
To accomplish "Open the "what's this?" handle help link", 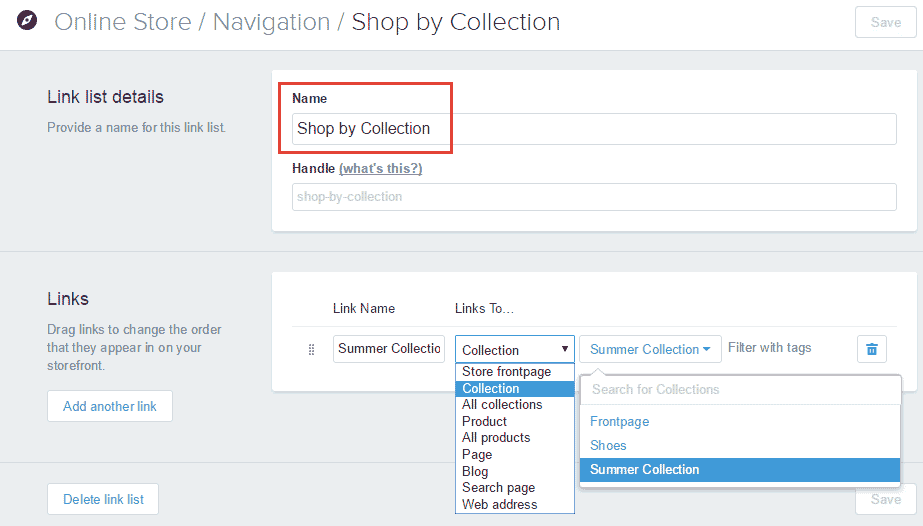I will (380, 169).
